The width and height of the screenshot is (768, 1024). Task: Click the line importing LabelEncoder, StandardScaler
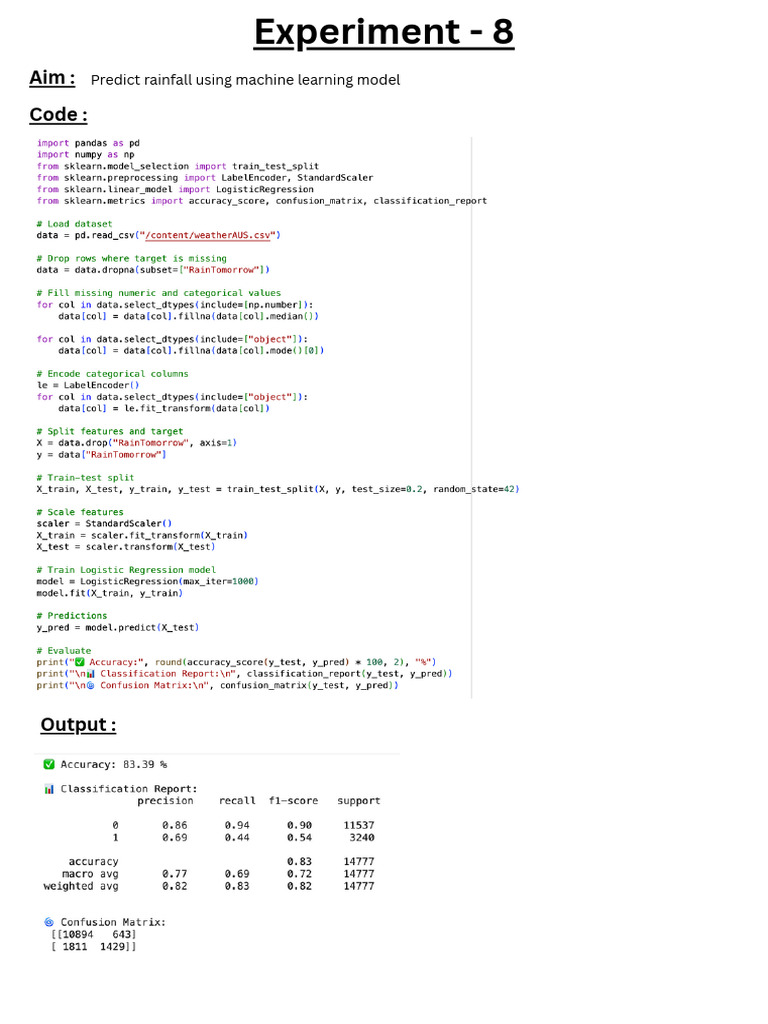[x=205, y=178]
